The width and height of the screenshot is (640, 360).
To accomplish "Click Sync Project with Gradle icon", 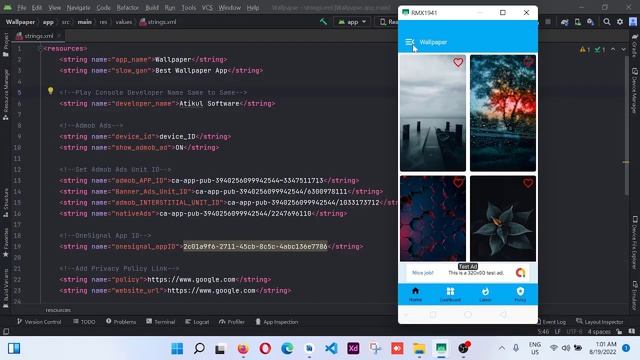I will [564, 22].
